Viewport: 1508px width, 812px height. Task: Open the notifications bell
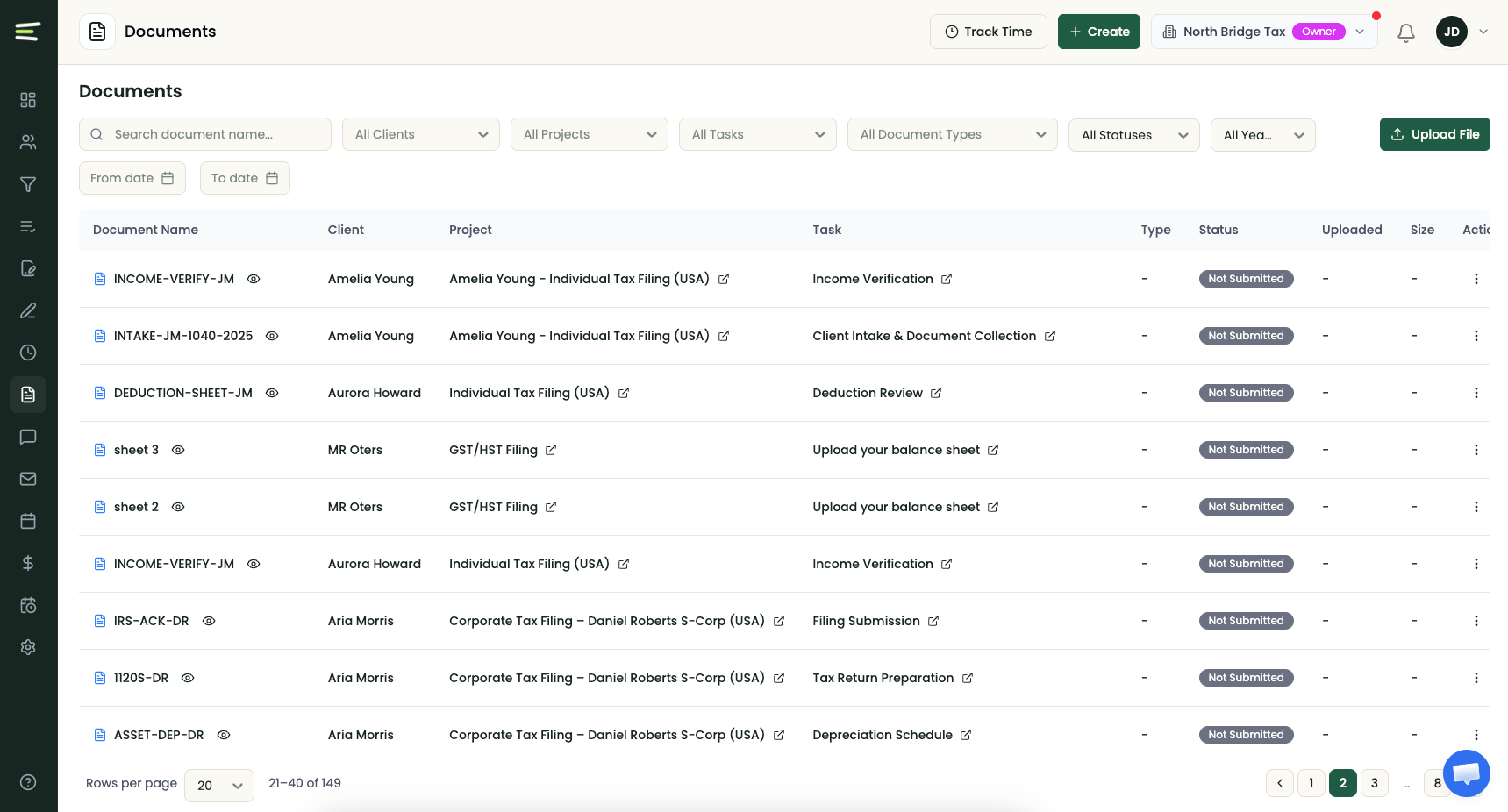point(1406,32)
